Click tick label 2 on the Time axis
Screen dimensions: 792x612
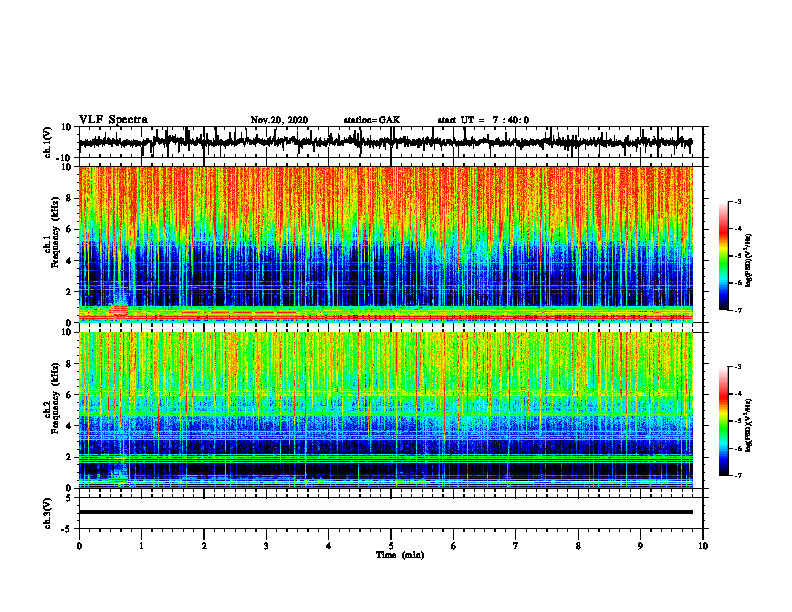pos(204,546)
